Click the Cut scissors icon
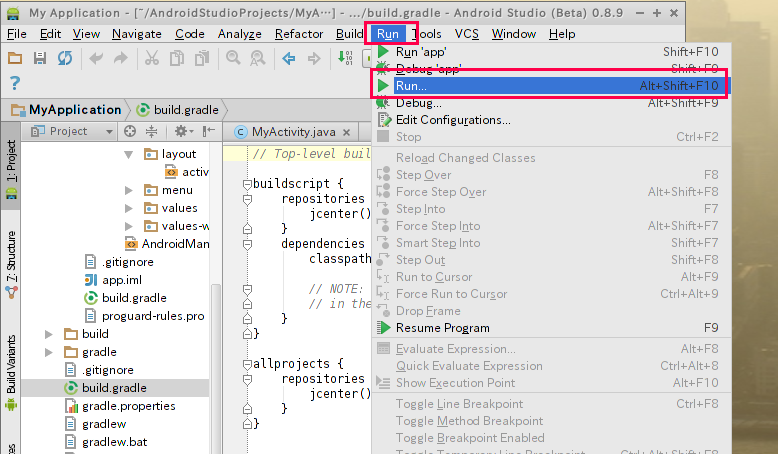This screenshot has width=778, height=454. 152,58
